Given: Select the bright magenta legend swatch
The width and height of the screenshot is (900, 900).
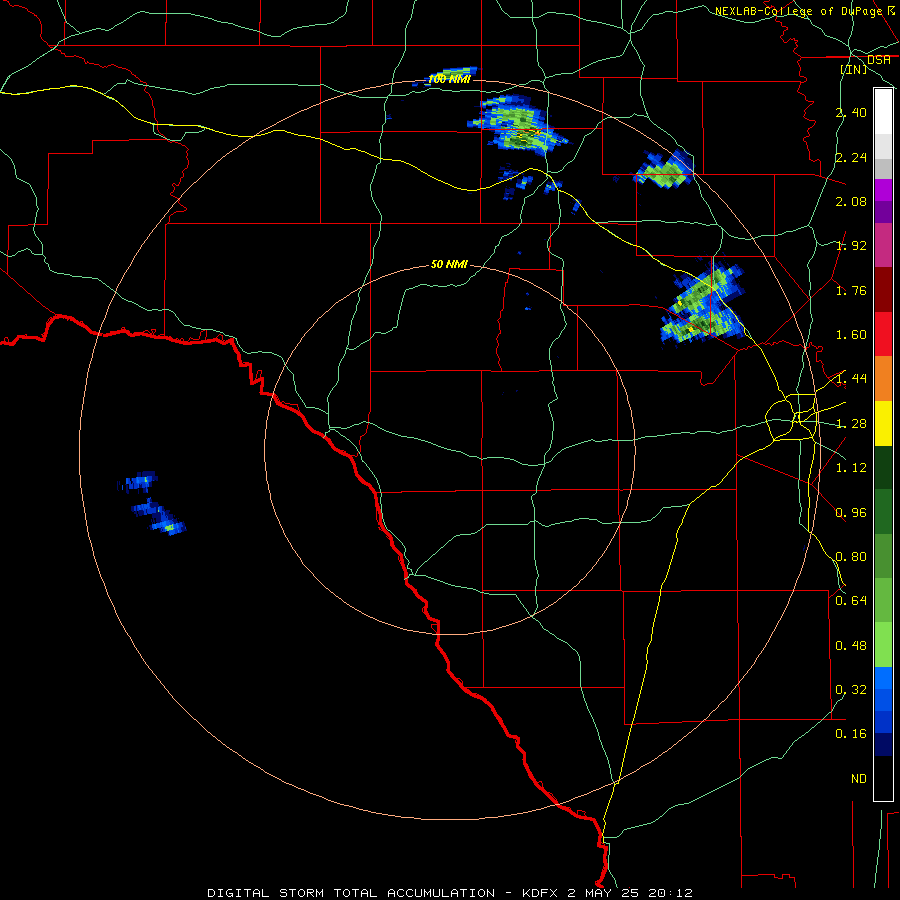Looking at the screenshot, I should tap(883, 190).
